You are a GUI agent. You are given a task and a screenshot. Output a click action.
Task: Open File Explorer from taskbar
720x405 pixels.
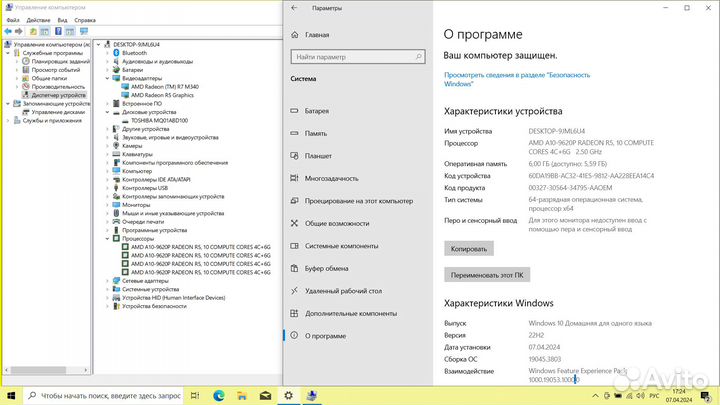(x=242, y=395)
